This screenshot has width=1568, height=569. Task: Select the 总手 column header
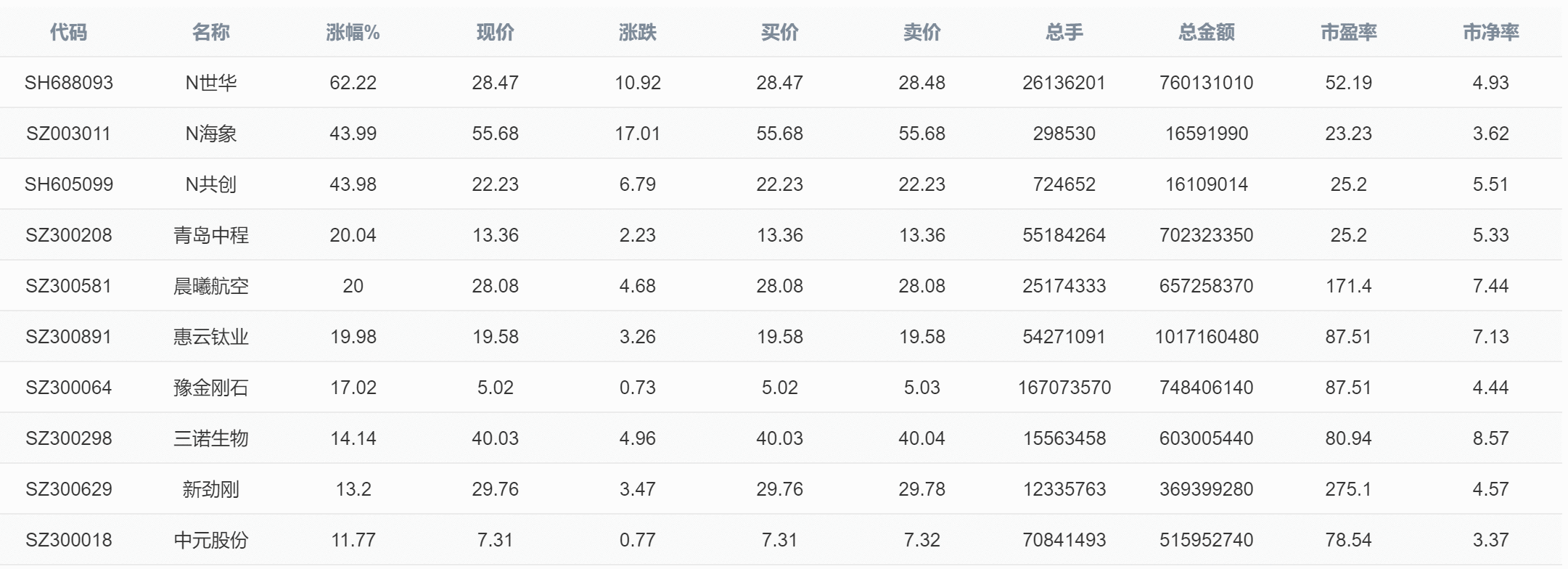click(1064, 33)
